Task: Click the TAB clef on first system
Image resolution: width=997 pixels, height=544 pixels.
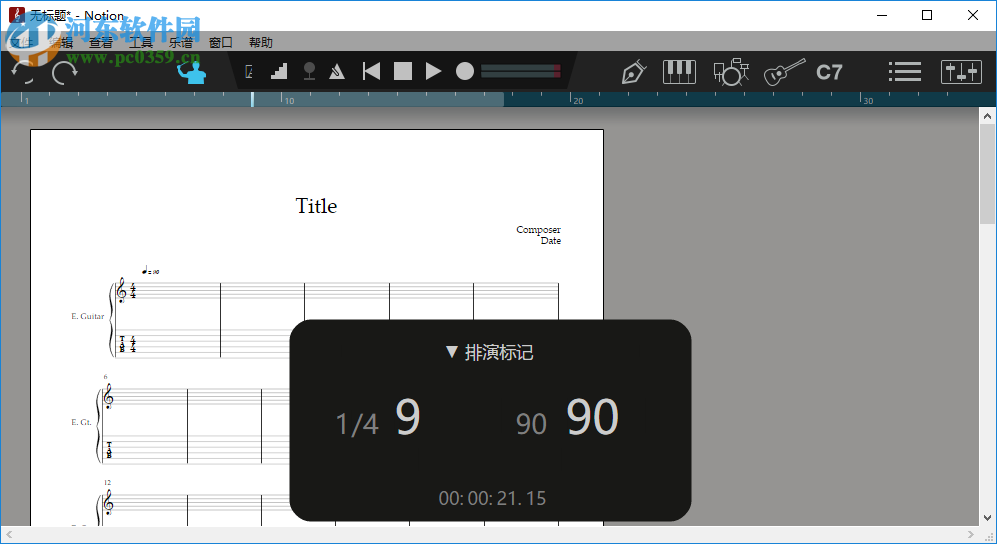Action: (x=122, y=344)
